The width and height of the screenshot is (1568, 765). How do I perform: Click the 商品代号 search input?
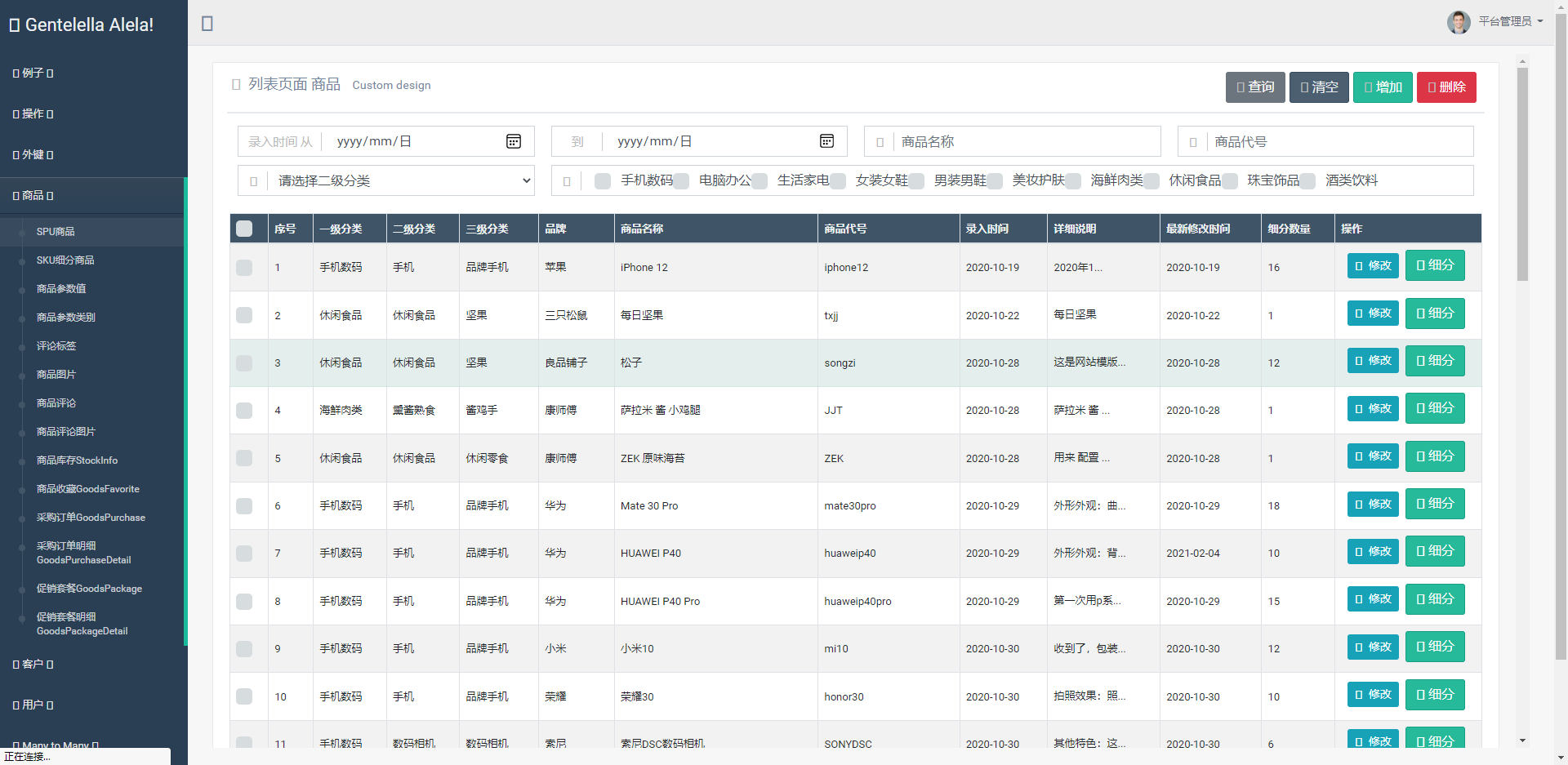click(x=1340, y=141)
